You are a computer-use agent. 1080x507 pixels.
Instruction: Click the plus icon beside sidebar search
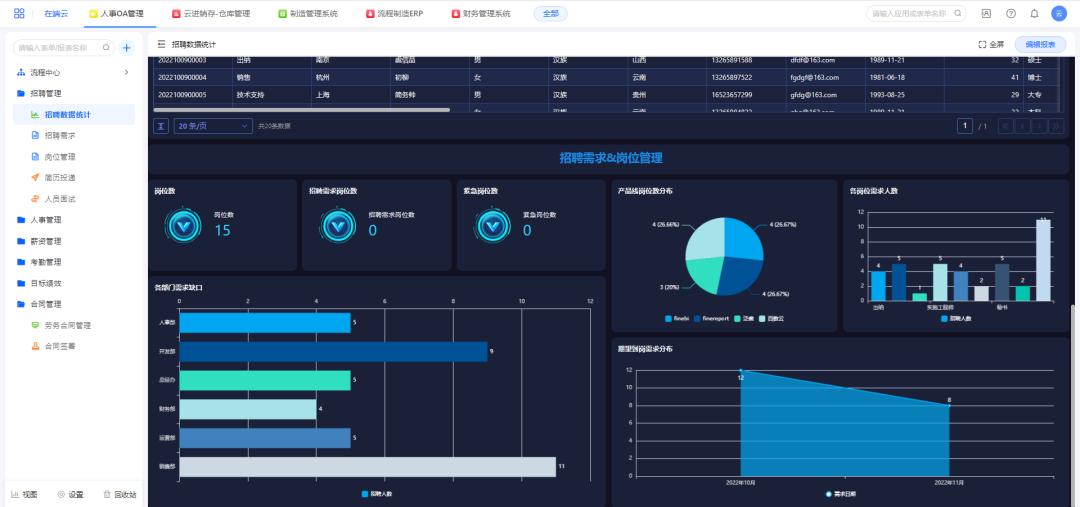pos(127,47)
